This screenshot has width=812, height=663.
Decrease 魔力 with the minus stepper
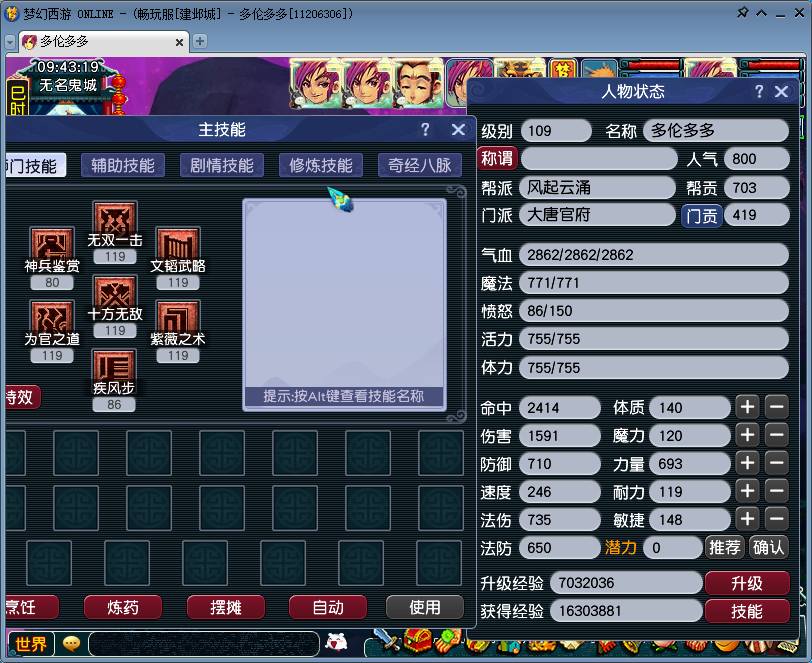point(777,435)
